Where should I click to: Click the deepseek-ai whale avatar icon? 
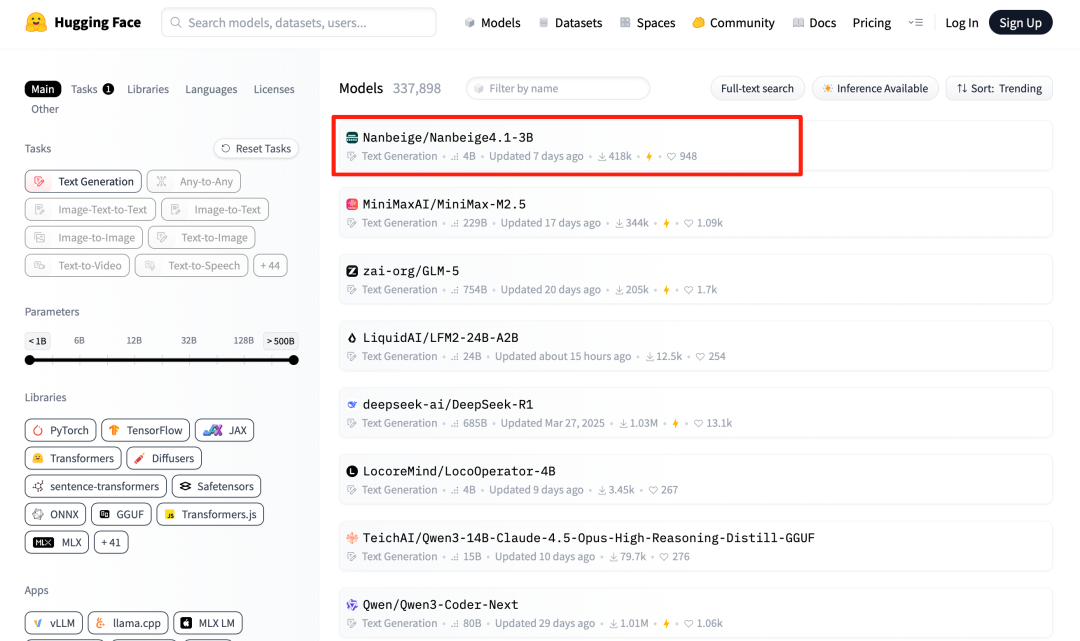tap(352, 405)
